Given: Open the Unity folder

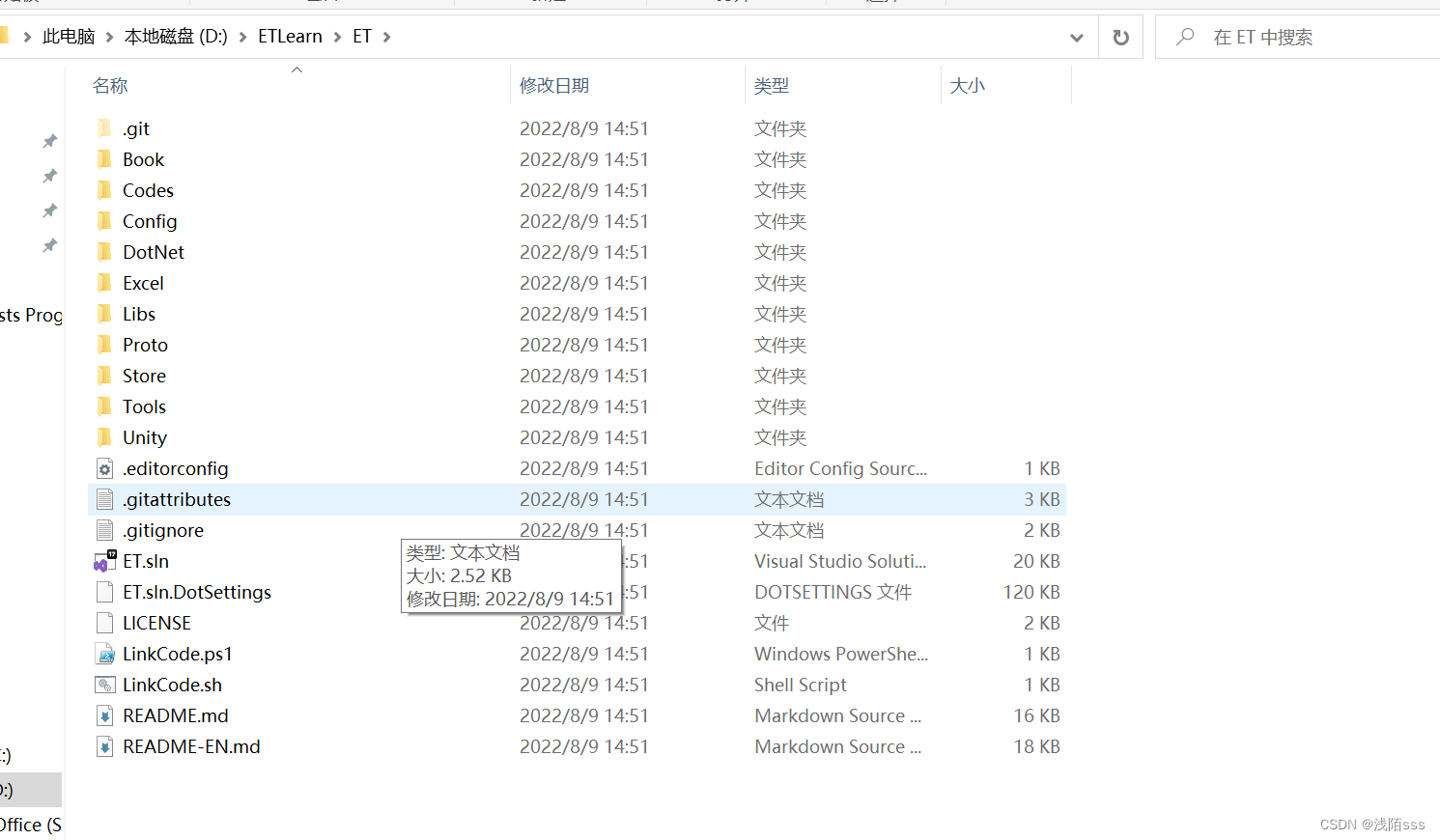Looking at the screenshot, I should [x=145, y=437].
